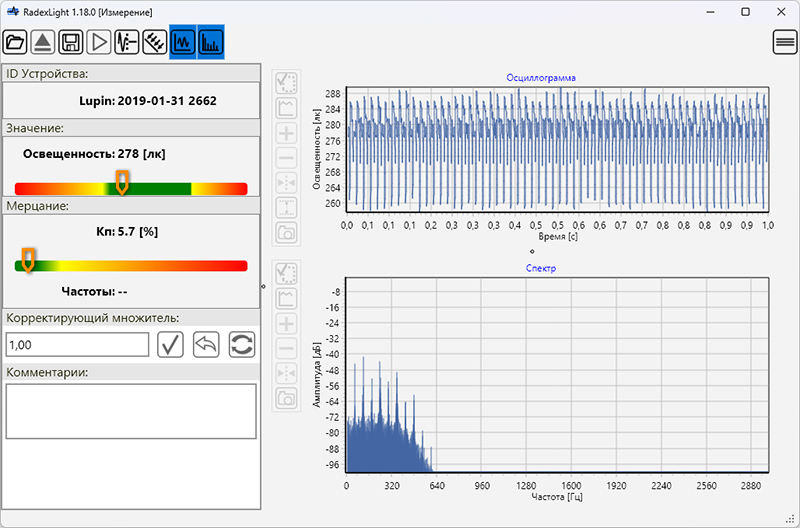Start measurement with the play button
The image size is (800, 528).
coord(99,42)
